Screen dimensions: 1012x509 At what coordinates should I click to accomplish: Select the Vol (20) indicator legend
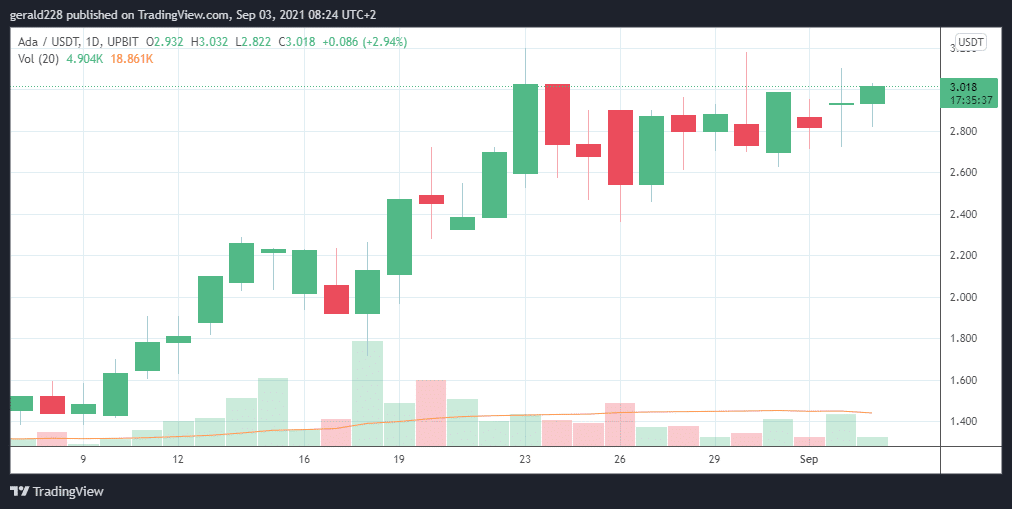tap(39, 59)
